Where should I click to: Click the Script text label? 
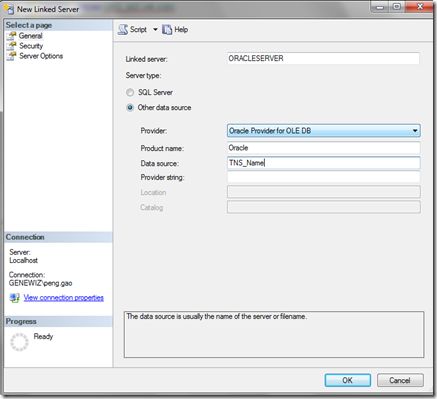[138, 30]
